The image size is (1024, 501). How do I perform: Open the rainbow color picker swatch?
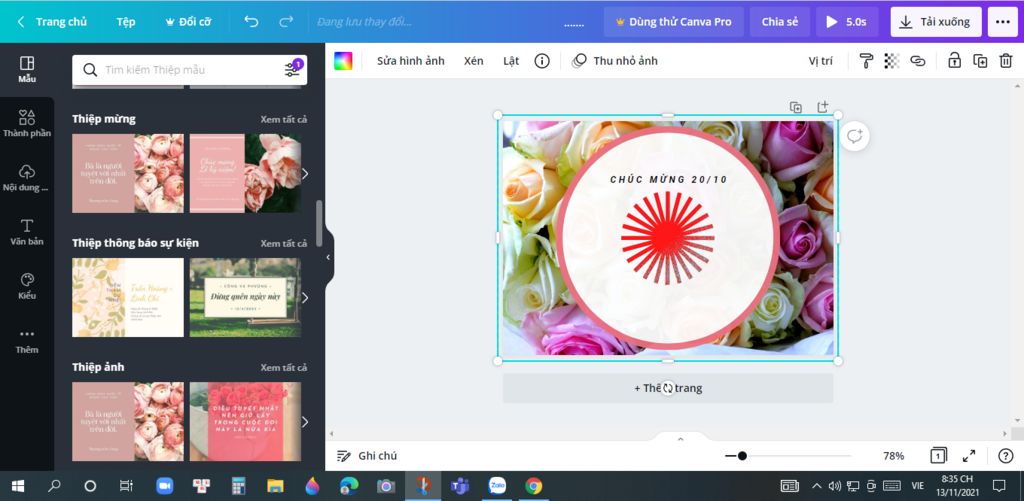[x=343, y=61]
